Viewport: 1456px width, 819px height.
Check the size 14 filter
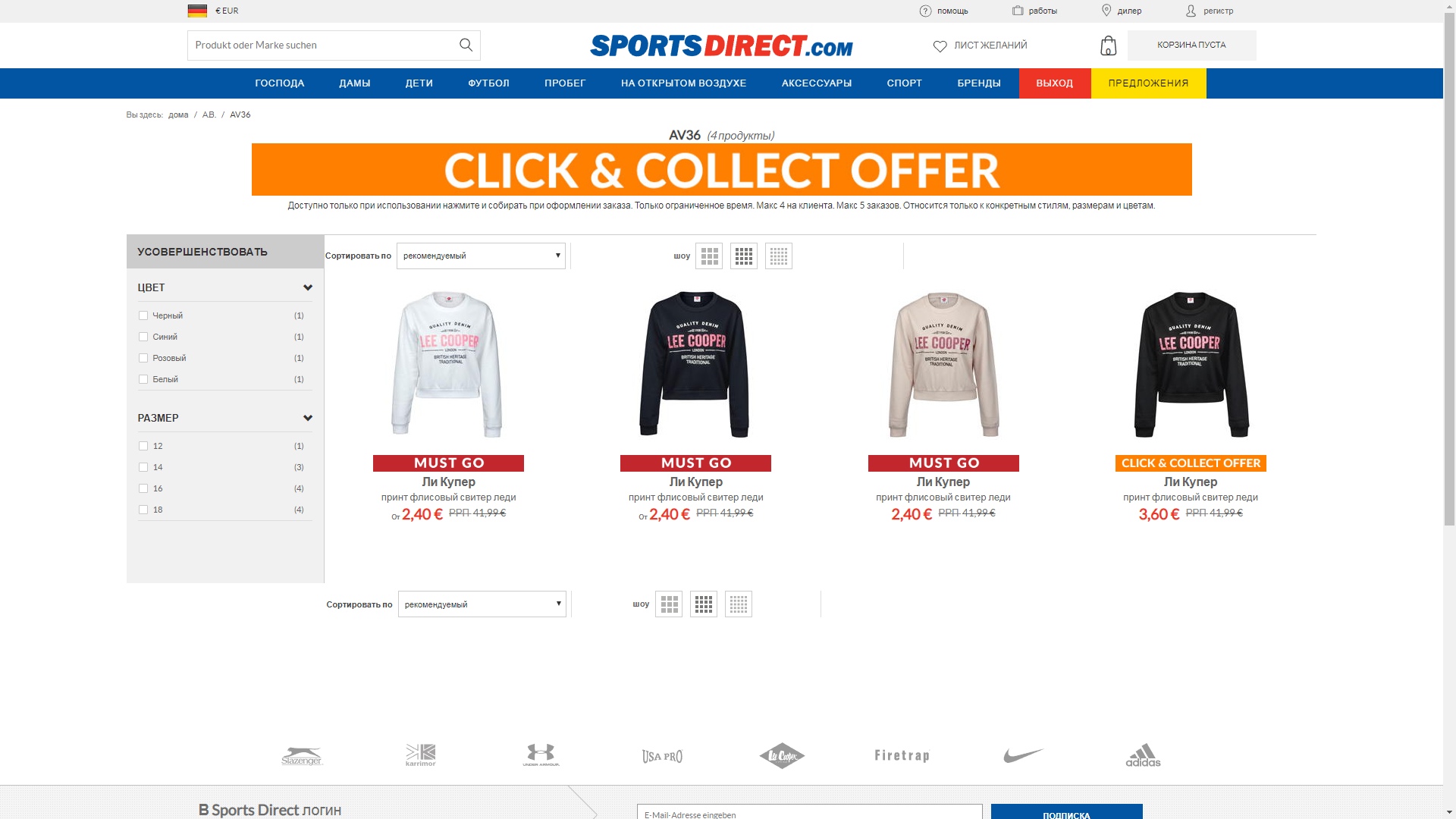point(143,467)
